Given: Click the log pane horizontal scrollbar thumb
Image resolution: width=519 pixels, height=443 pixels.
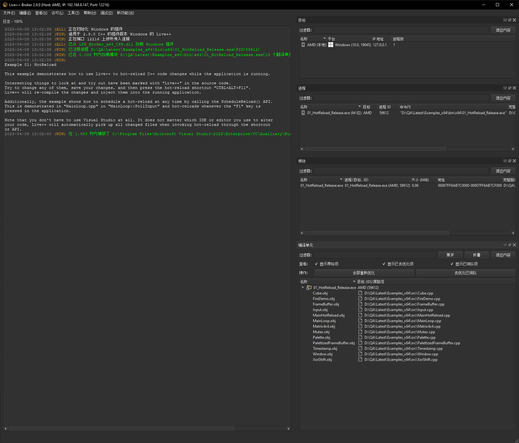Looking at the screenshot, I should [122, 428].
